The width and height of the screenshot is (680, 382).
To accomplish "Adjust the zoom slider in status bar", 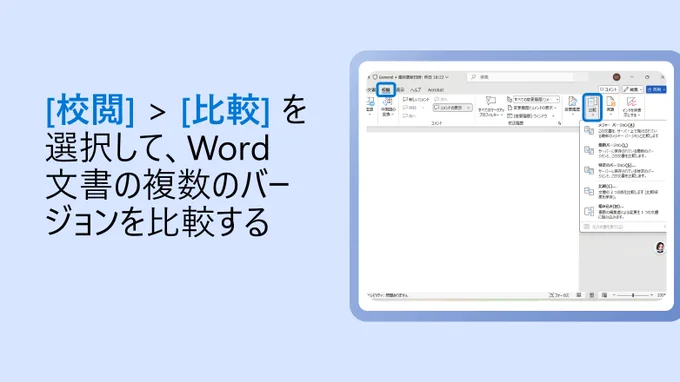I will pos(633,295).
